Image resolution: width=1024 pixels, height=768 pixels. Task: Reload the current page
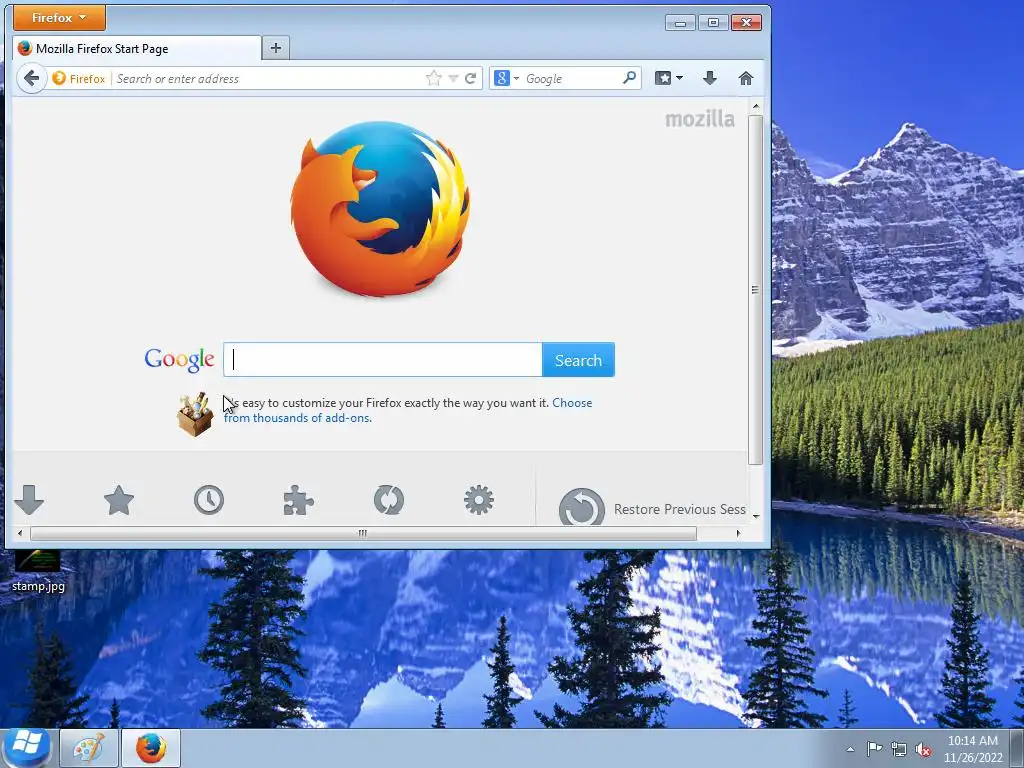(470, 78)
